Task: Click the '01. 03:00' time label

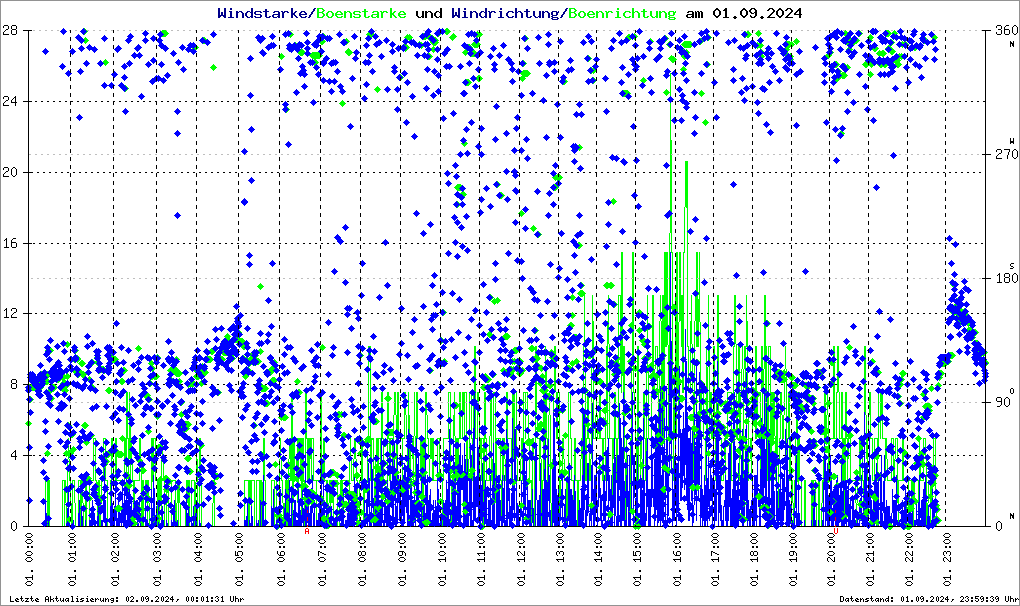Action: (x=156, y=559)
